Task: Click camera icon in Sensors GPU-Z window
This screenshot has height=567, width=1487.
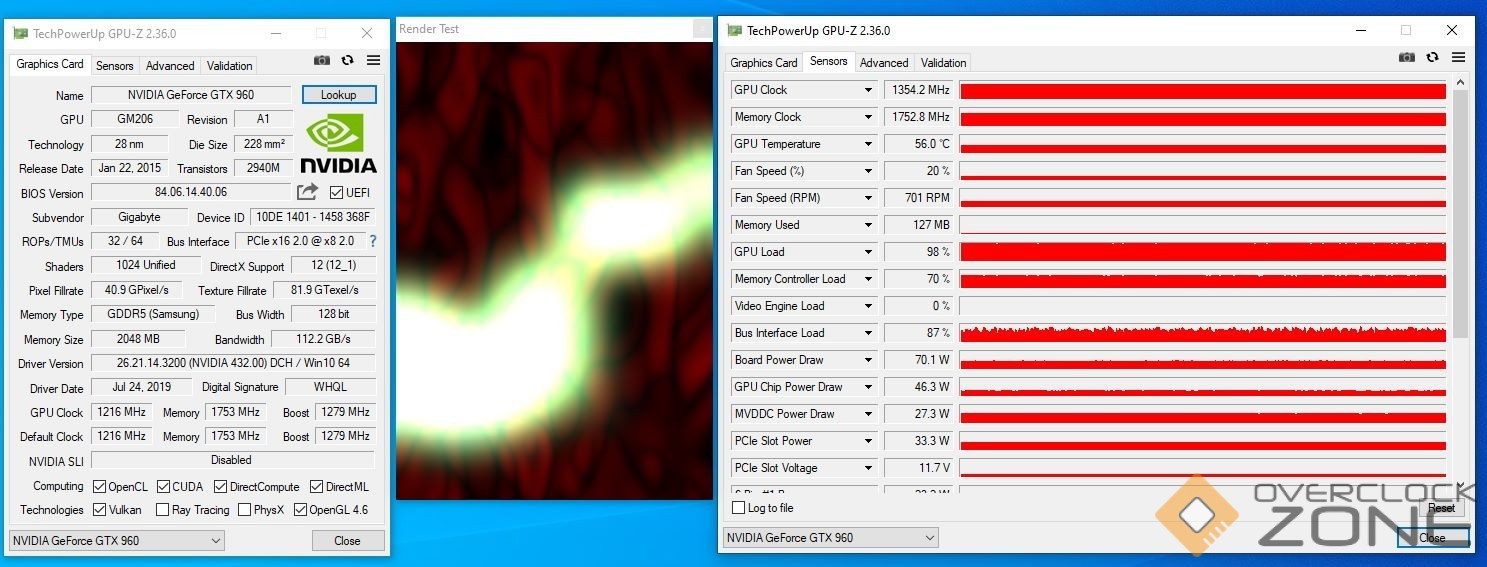Action: coord(1407,58)
